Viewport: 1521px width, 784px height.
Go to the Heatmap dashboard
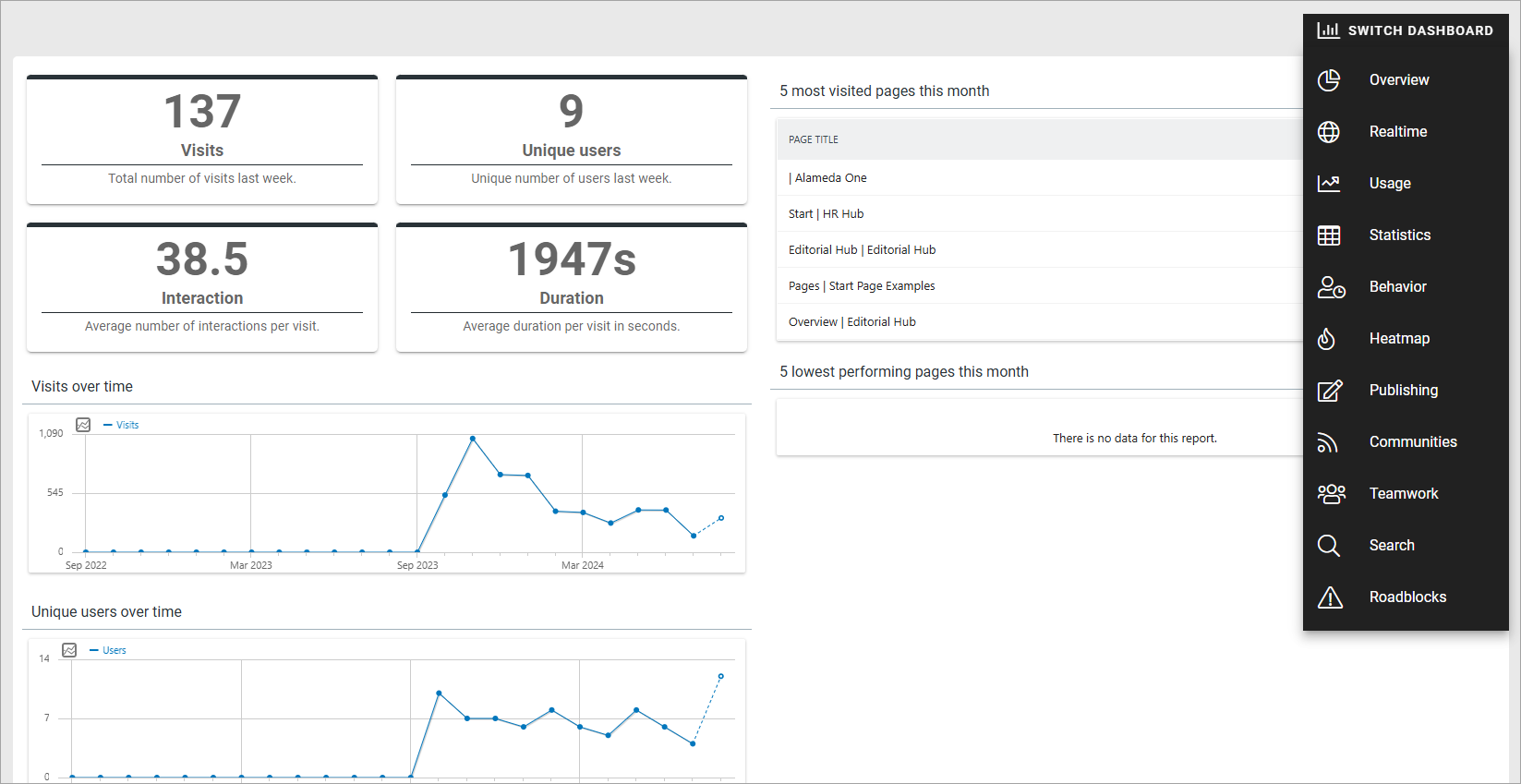[x=1406, y=339]
